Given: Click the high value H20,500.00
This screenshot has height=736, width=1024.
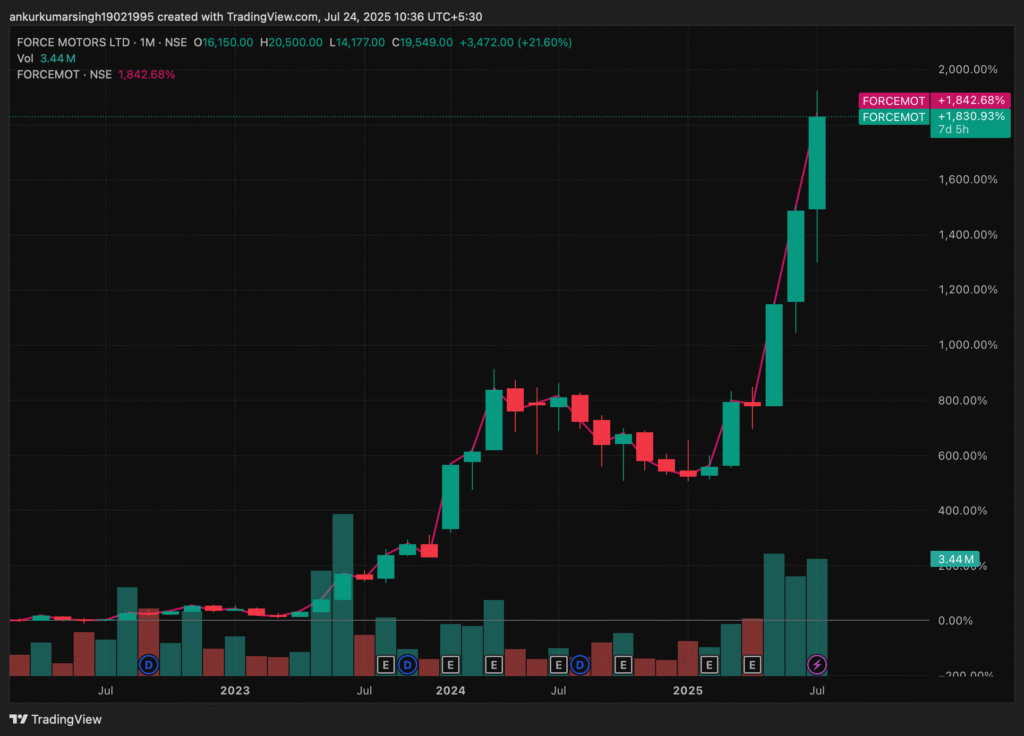Looking at the screenshot, I should [291, 42].
